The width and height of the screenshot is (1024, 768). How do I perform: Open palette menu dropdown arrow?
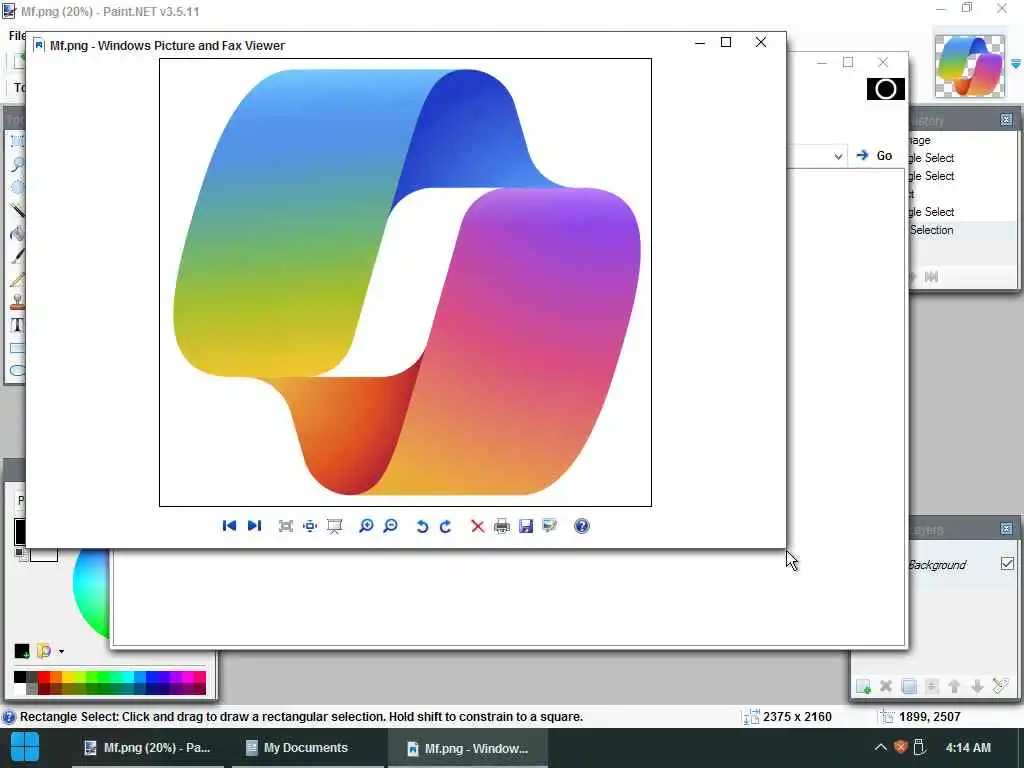pos(61,651)
